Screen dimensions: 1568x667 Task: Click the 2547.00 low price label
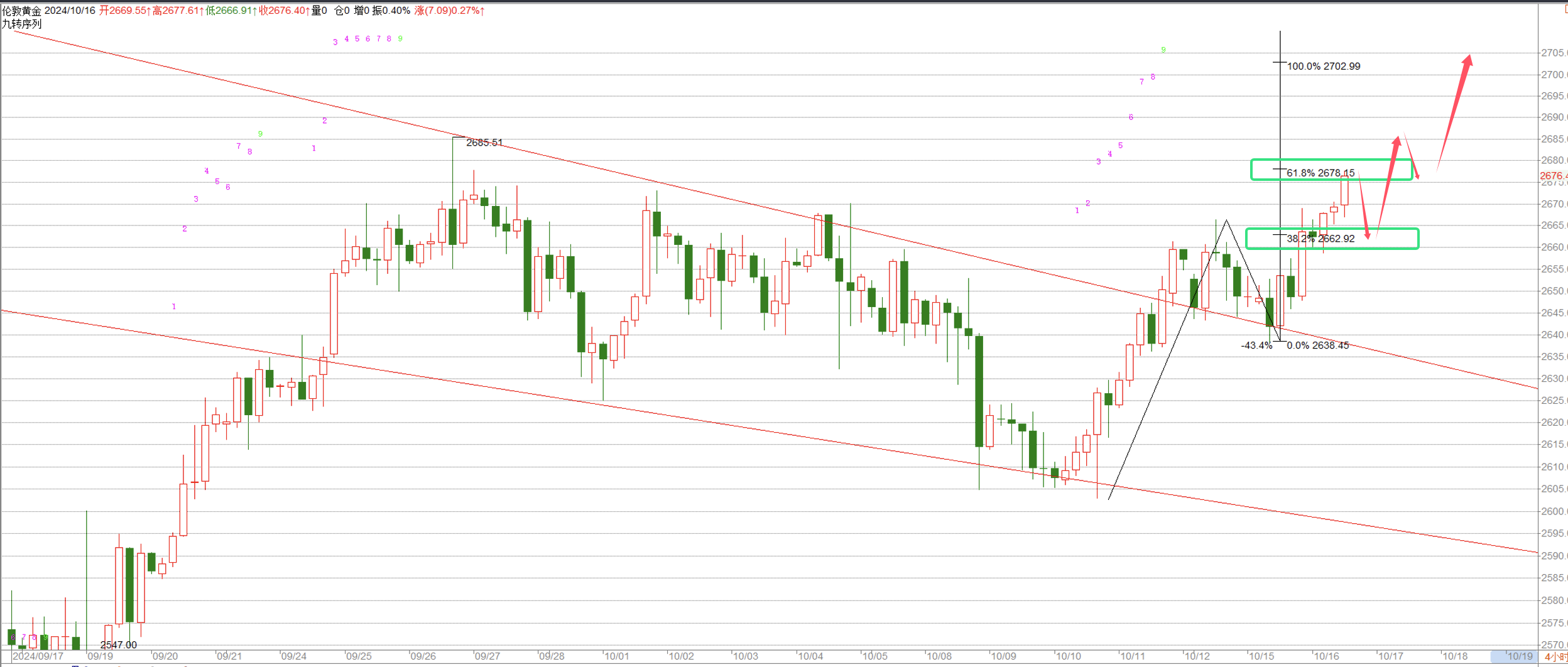pos(118,645)
